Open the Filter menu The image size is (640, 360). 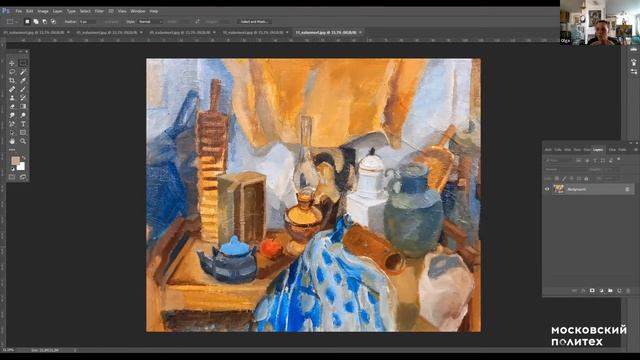click(99, 11)
